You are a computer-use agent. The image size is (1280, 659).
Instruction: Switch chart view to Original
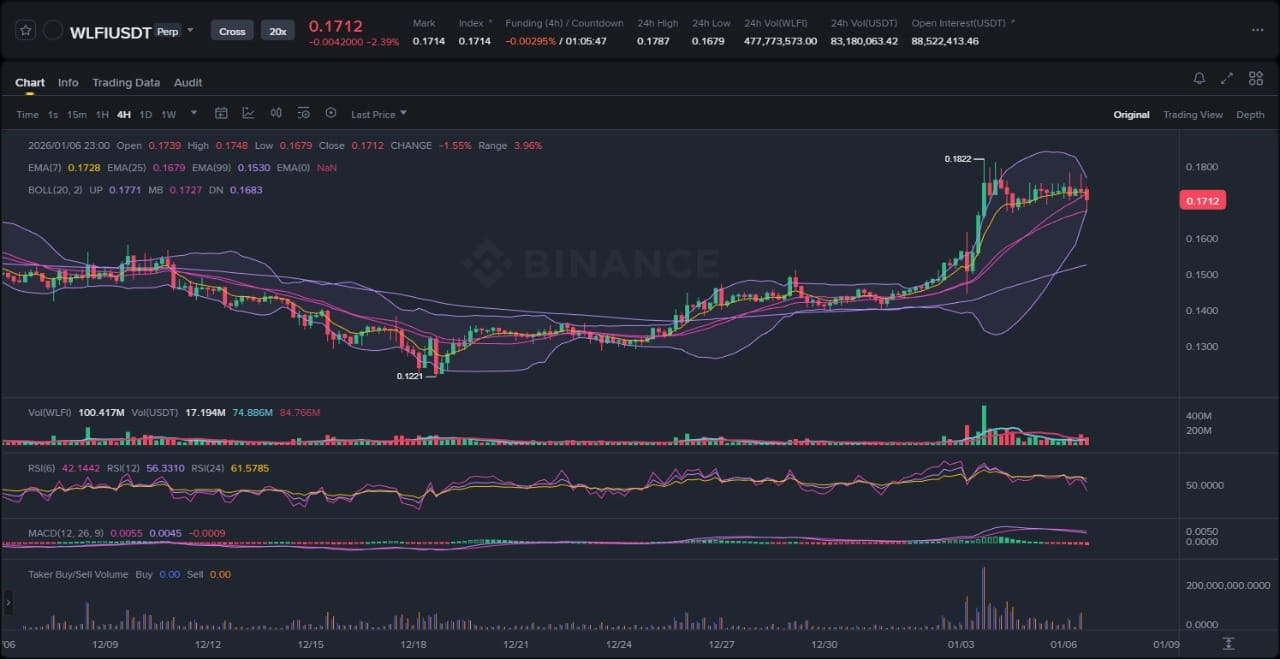(1131, 115)
